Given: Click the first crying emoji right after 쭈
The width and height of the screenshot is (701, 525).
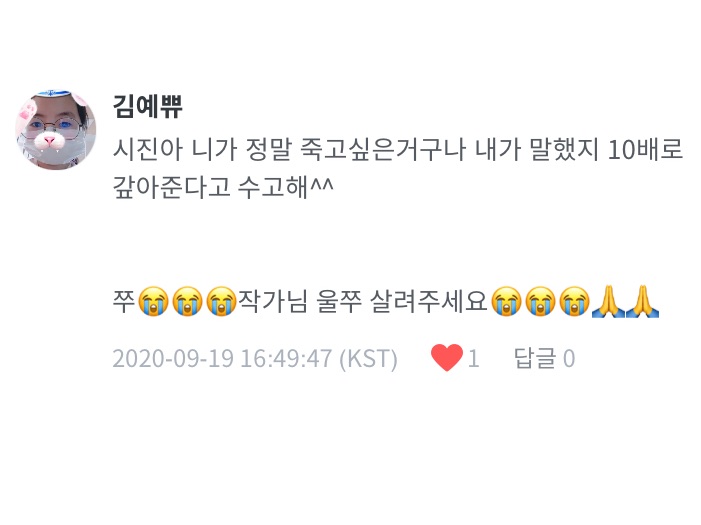Looking at the screenshot, I should pos(153,301).
